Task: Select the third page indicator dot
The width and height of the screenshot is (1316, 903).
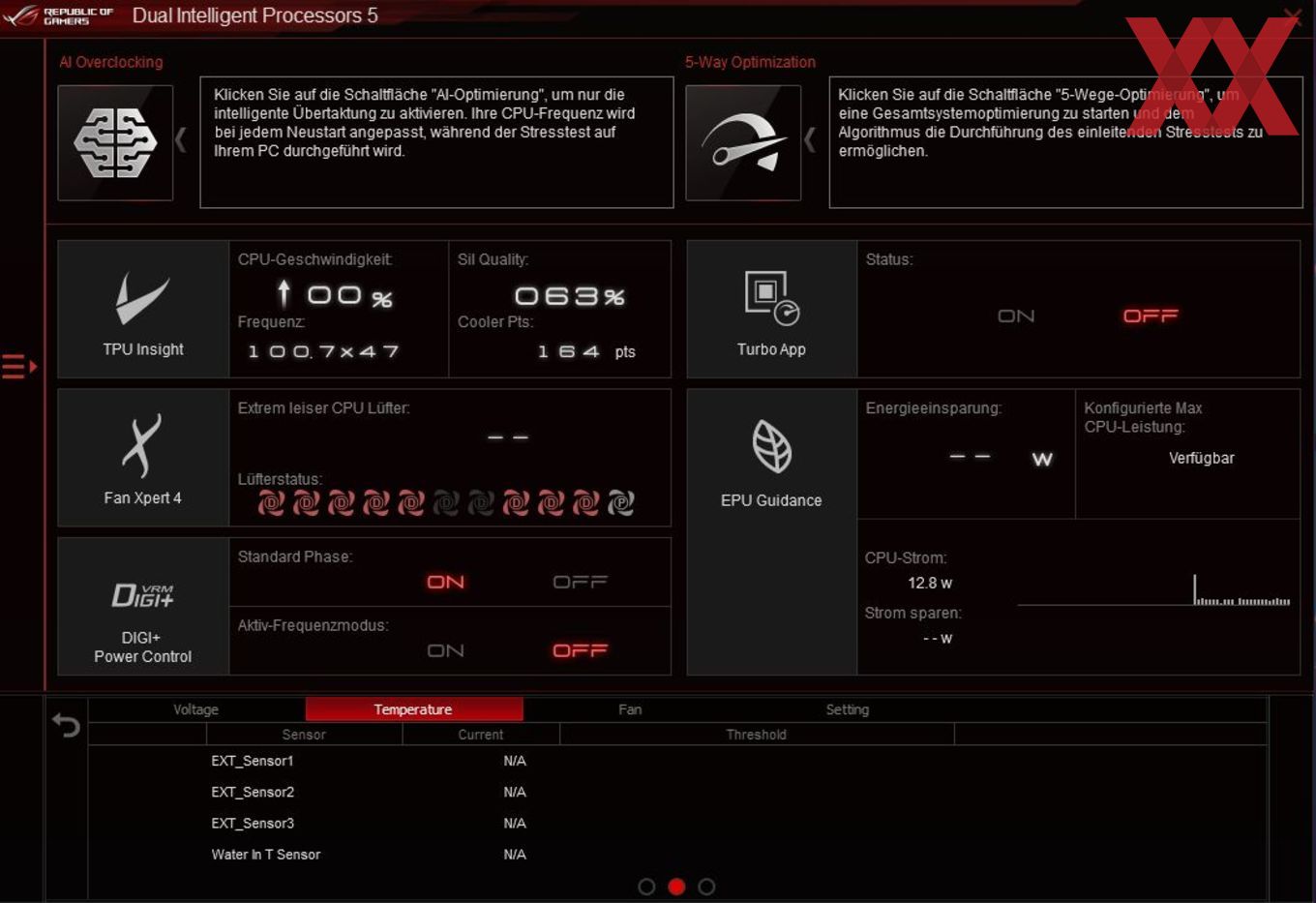Action: (706, 887)
